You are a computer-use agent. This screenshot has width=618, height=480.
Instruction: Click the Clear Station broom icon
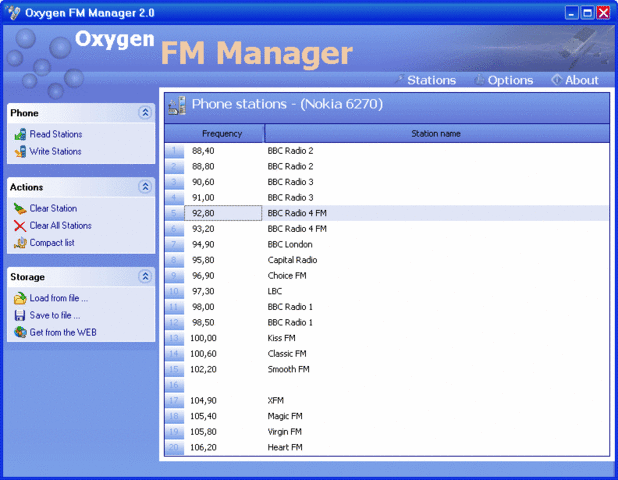20,208
